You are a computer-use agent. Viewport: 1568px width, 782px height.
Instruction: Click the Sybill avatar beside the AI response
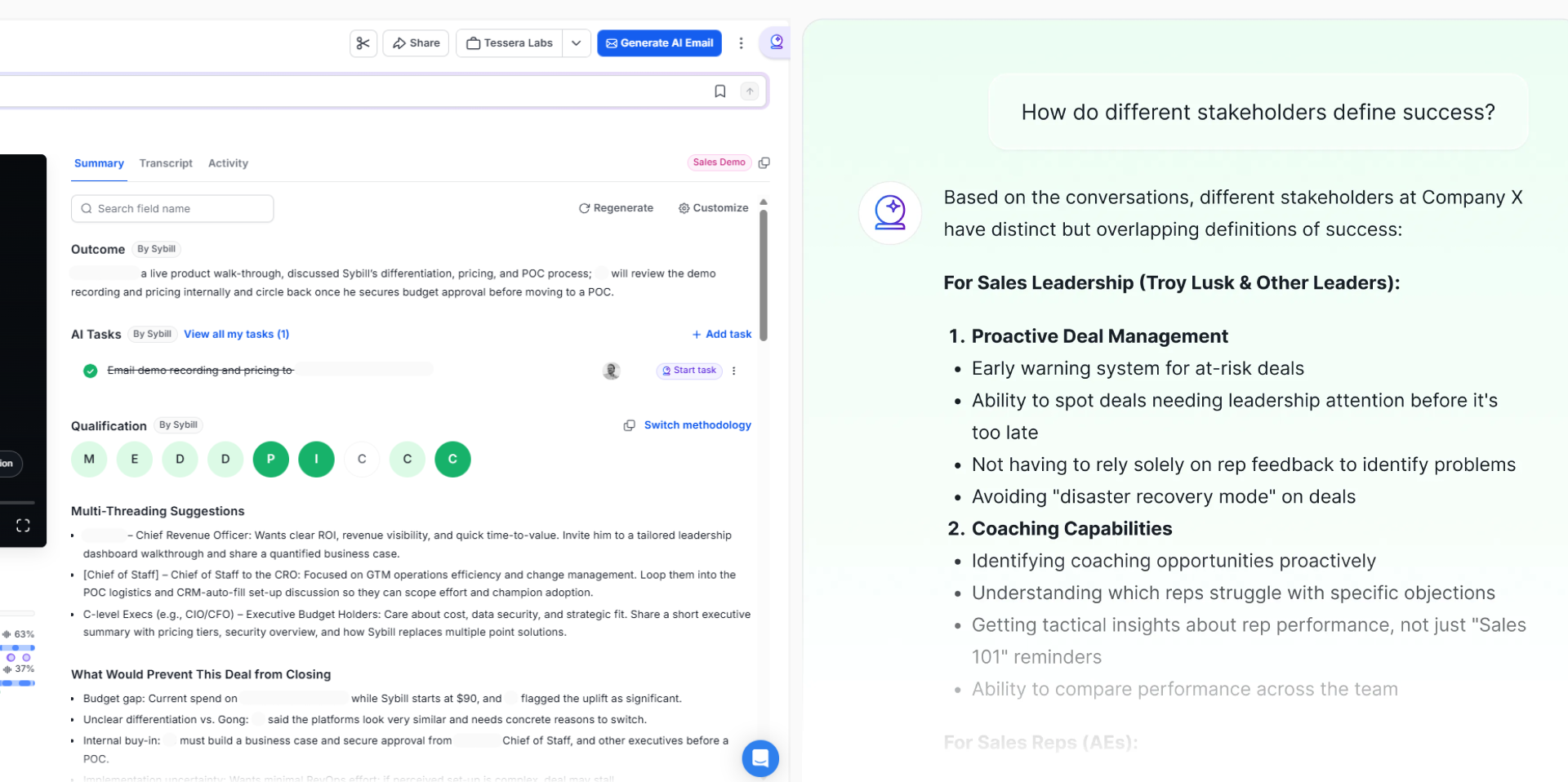pyautogui.click(x=889, y=213)
